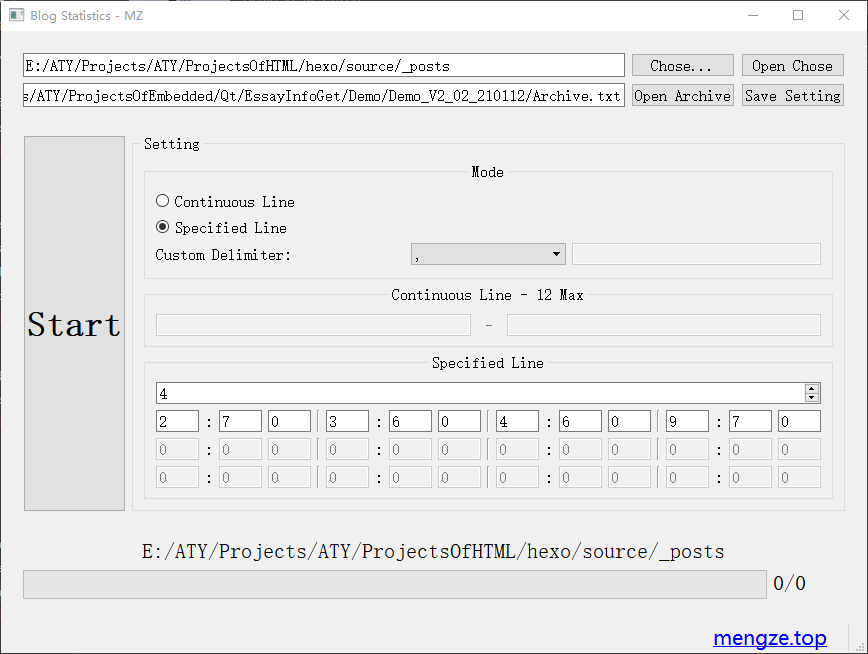This screenshot has height=654, width=868.
Task: Increase the specified line count spinner
Action: 812,388
